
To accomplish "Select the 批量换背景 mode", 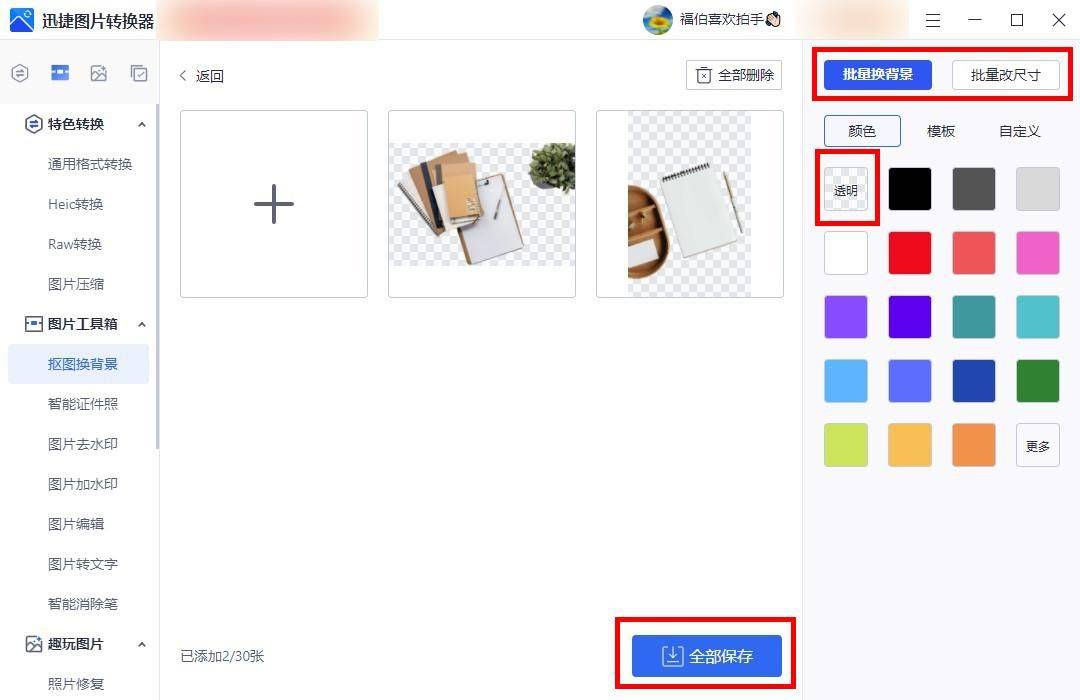I will coord(878,75).
